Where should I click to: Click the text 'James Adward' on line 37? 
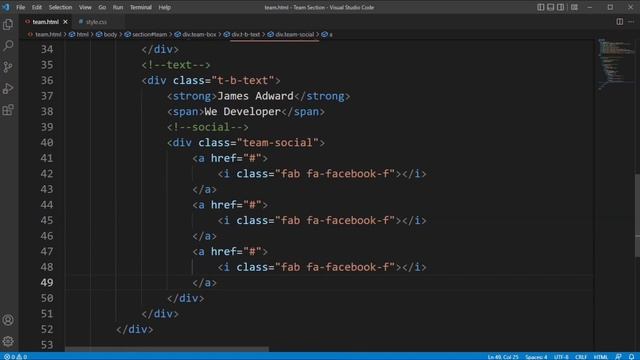click(256, 96)
